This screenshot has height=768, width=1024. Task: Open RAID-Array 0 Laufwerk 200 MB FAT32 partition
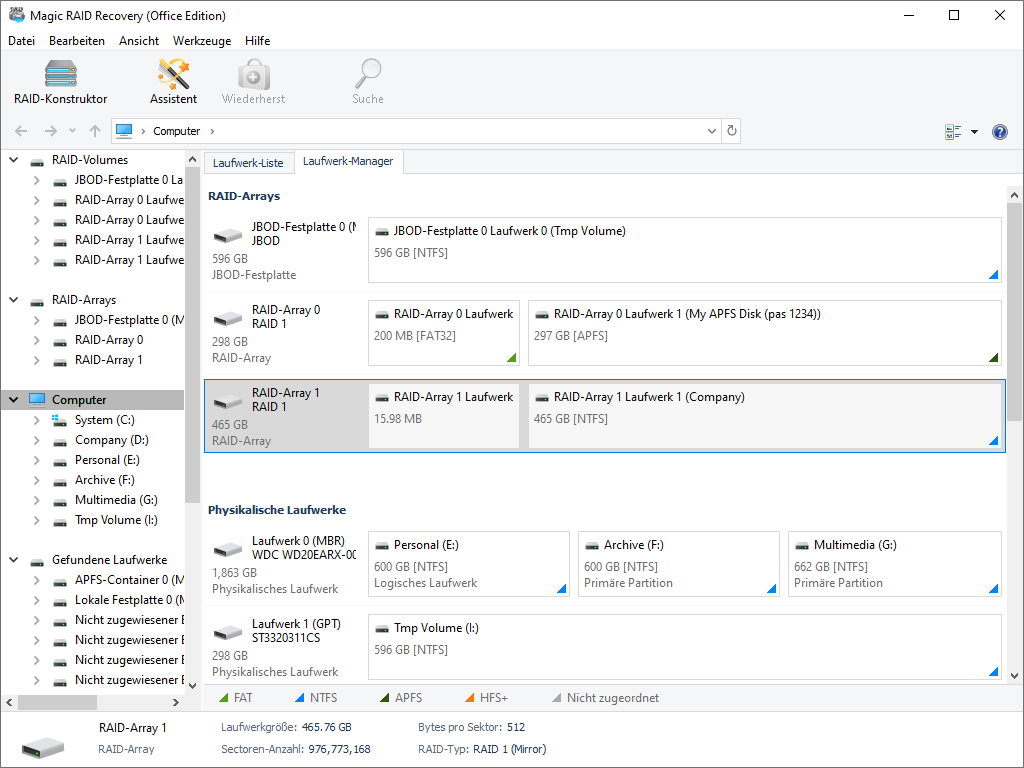(x=444, y=333)
